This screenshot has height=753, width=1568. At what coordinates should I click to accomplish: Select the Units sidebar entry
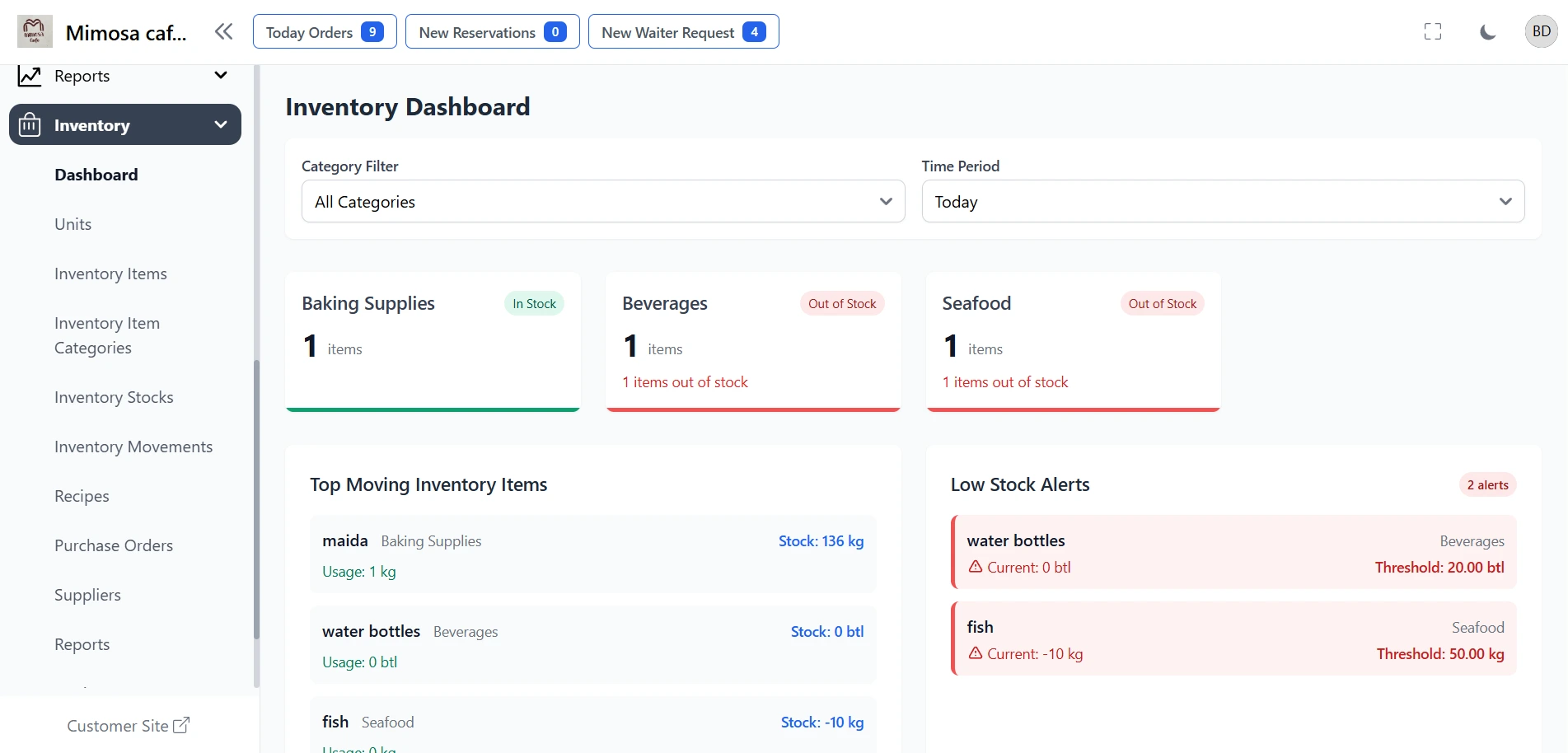[x=73, y=224]
